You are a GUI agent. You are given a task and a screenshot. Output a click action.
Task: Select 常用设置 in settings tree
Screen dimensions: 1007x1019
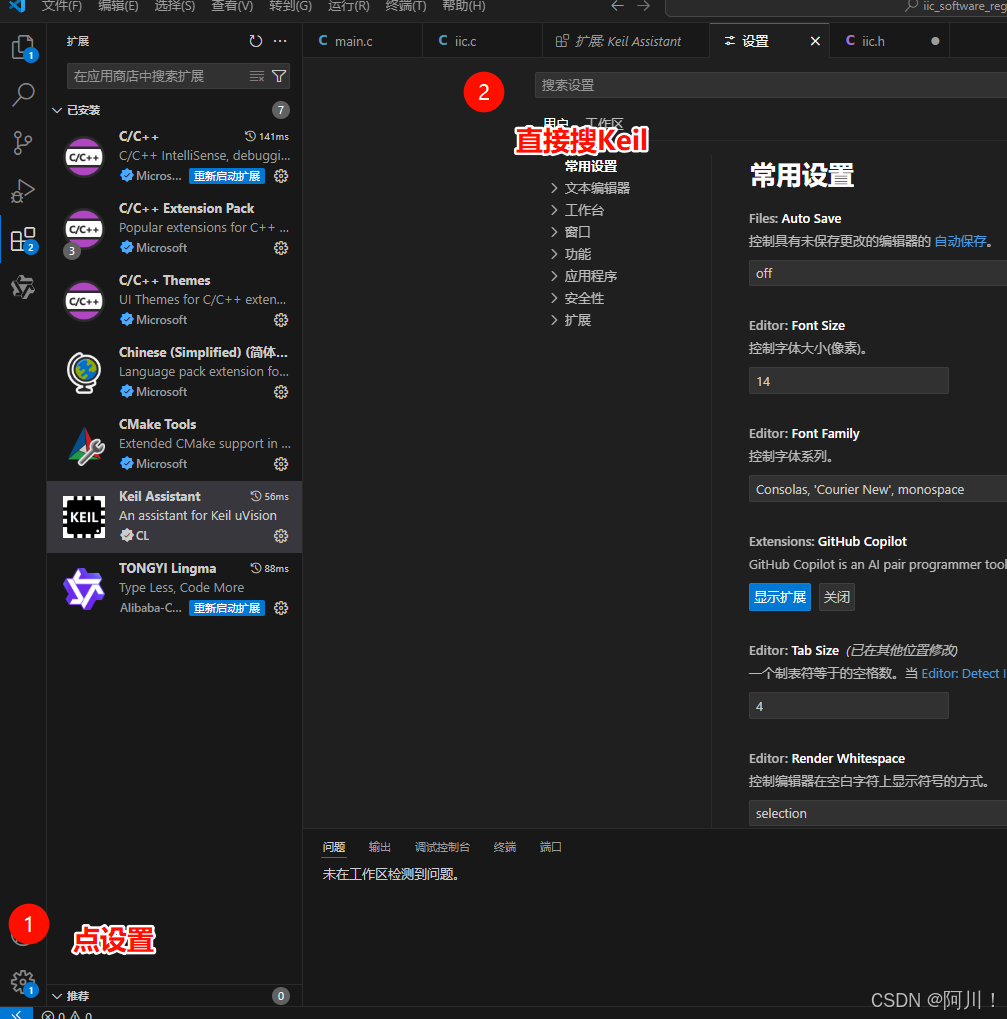[x=591, y=166]
